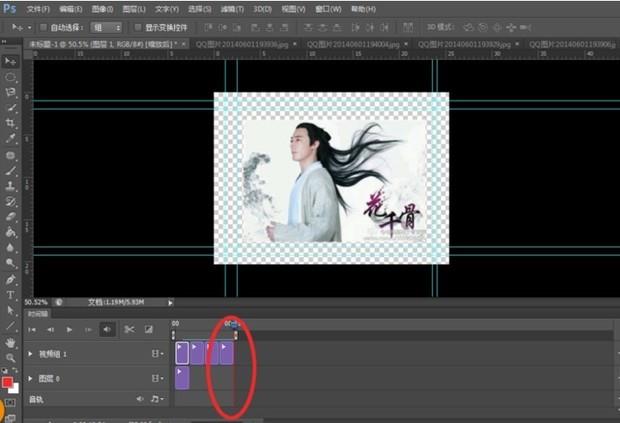Click the Auto-Align Layers icon in options bar

(x=408, y=27)
